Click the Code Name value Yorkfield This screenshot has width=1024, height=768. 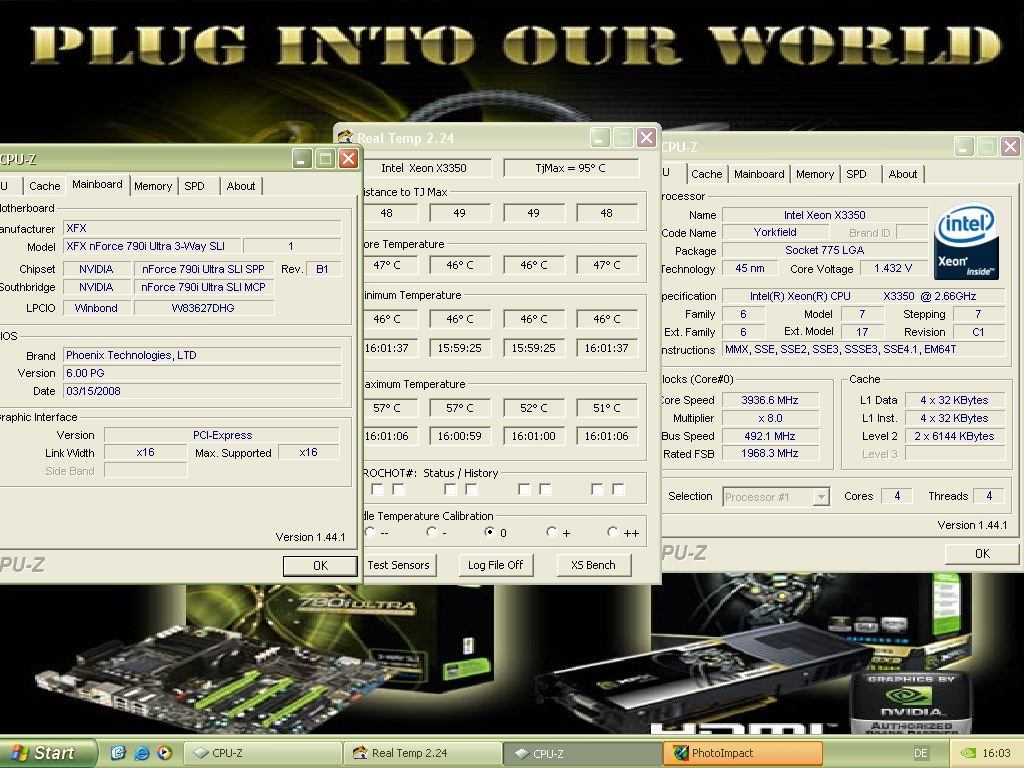(775, 232)
